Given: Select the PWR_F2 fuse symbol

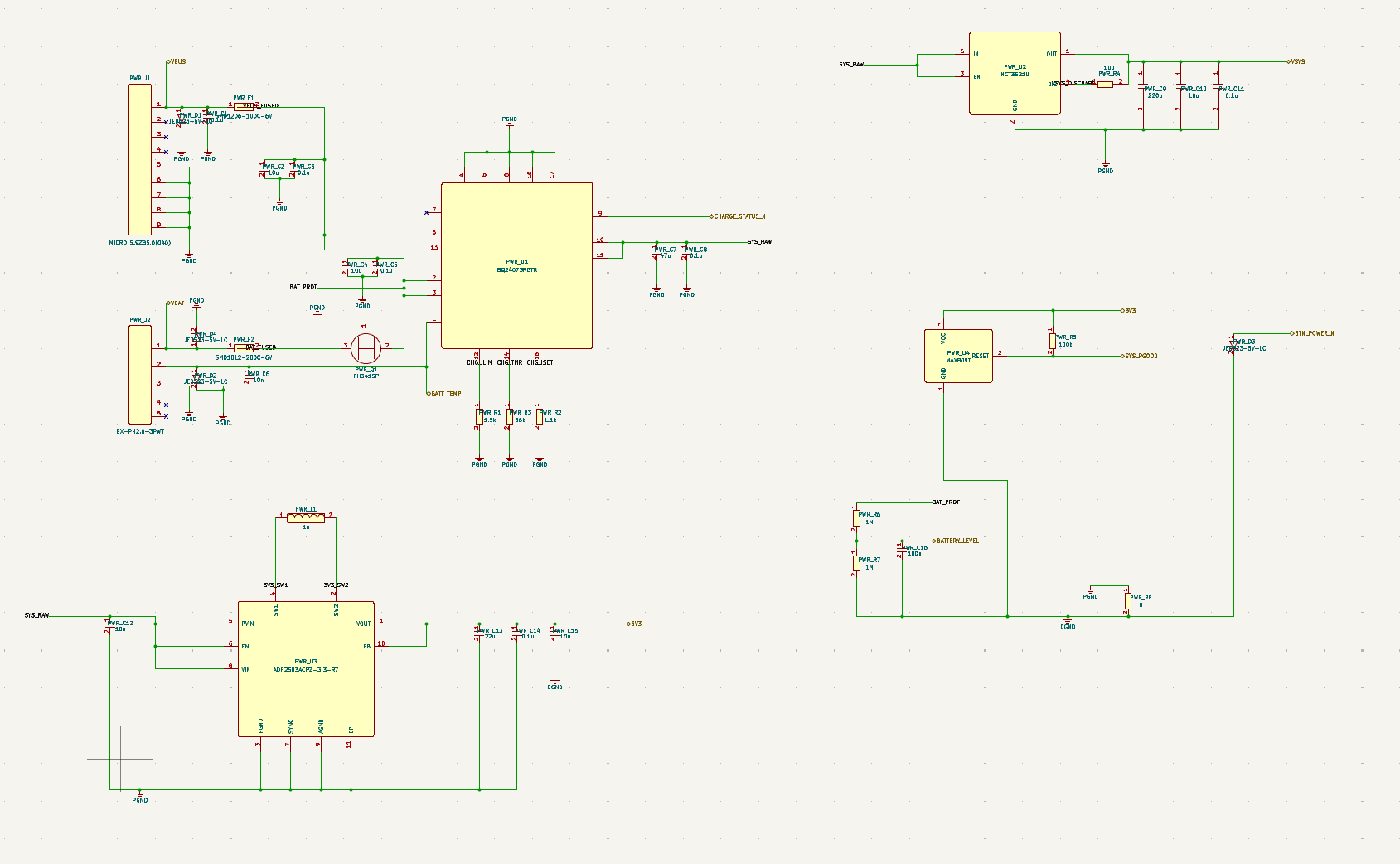Looking at the screenshot, I should point(244,347).
